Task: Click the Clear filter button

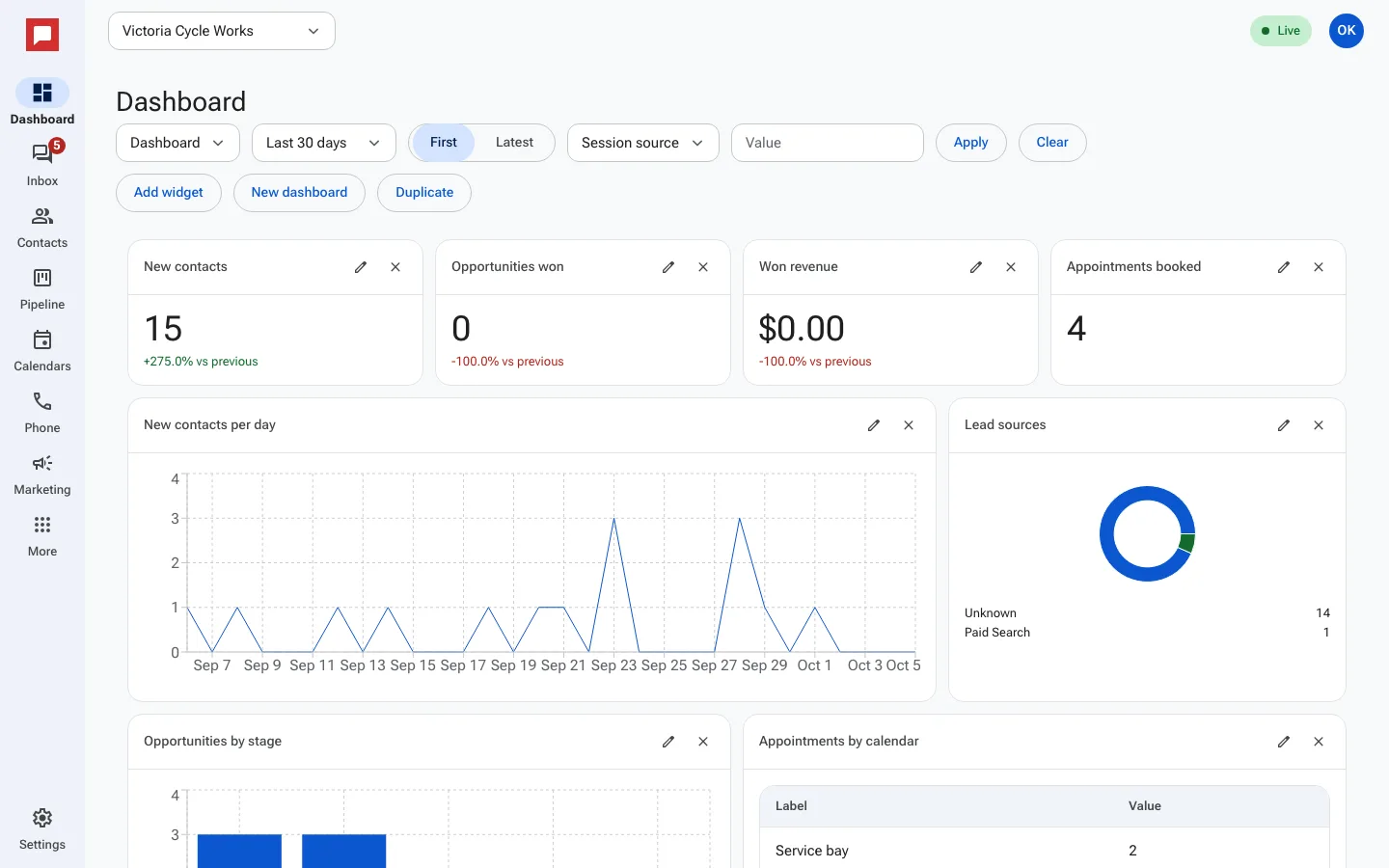Action: coord(1052,143)
